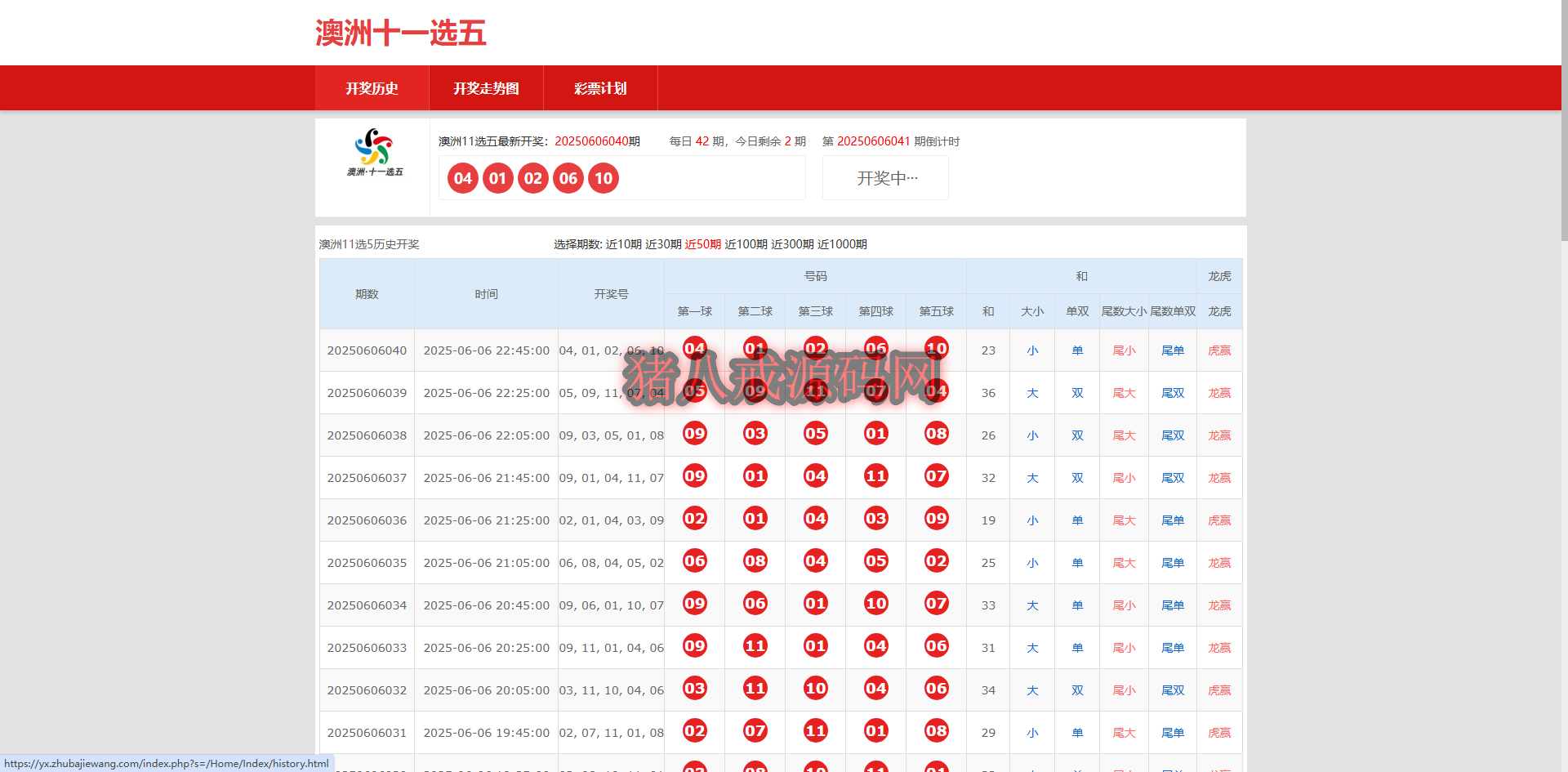Image resolution: width=1568 pixels, height=772 pixels.
Task: Click latest draw ball 04
Action: [463, 178]
